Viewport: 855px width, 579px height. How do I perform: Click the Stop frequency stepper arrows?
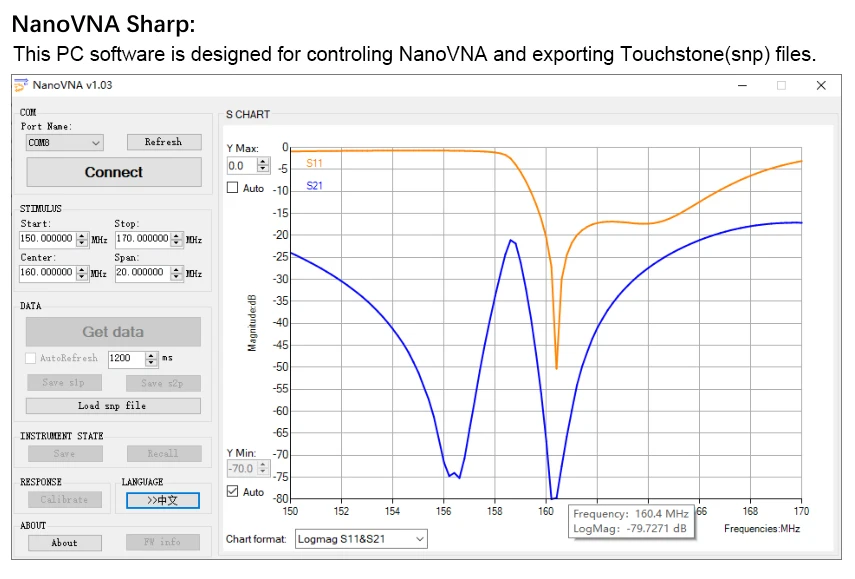[176, 239]
